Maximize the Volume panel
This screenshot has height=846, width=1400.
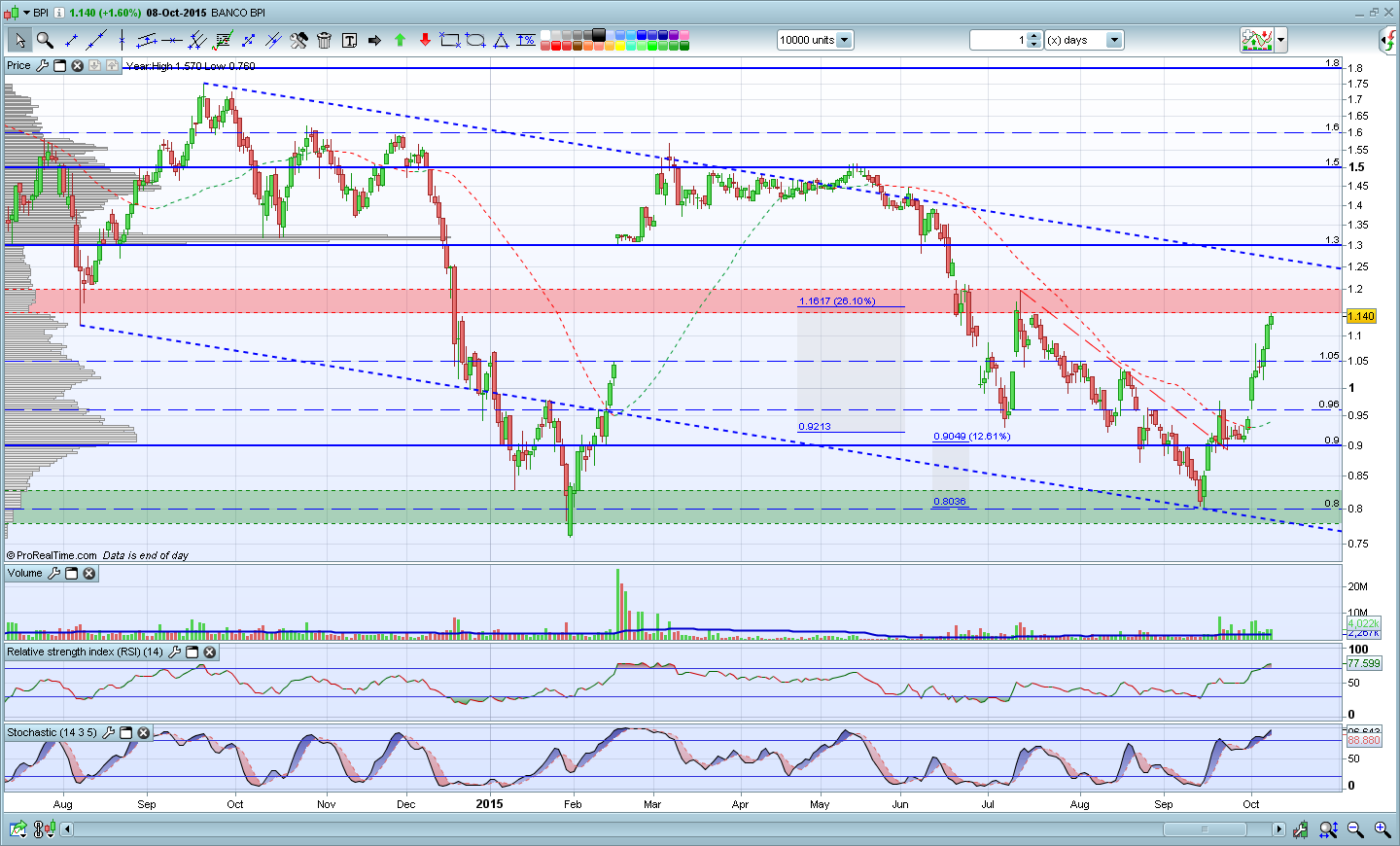click(72, 574)
